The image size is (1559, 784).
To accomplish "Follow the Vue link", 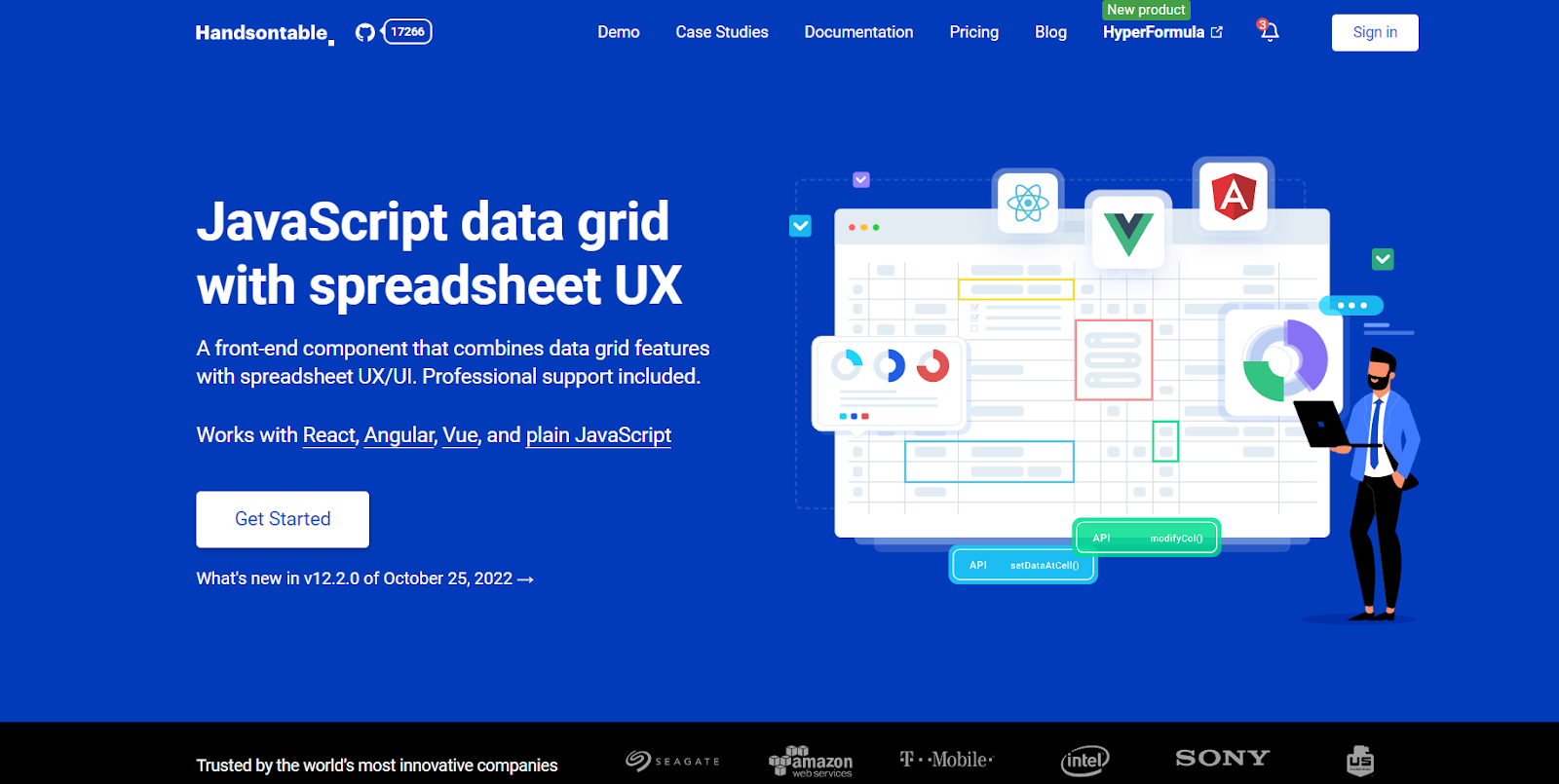I will tap(460, 435).
